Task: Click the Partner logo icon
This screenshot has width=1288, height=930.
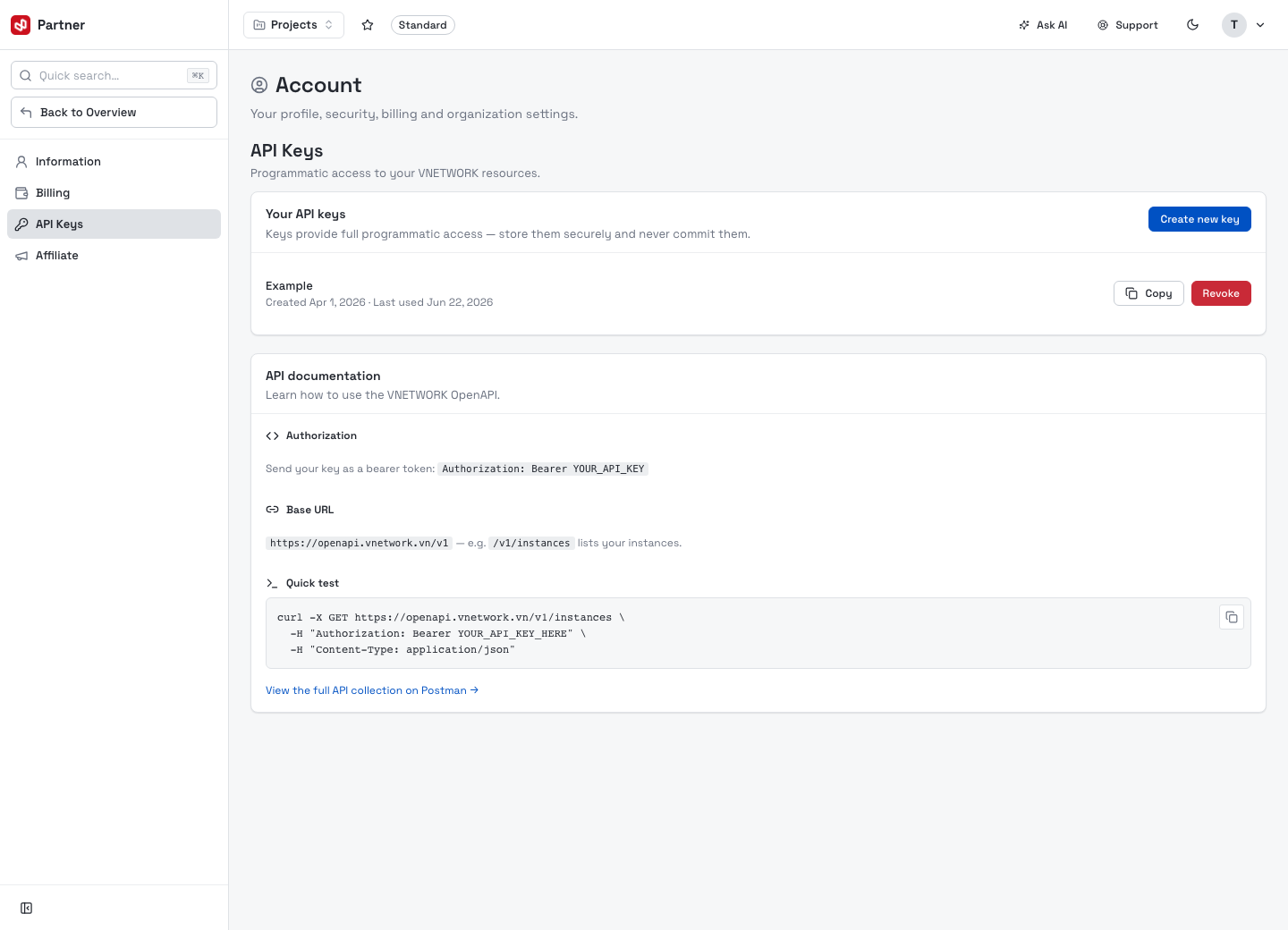Action: tap(21, 25)
